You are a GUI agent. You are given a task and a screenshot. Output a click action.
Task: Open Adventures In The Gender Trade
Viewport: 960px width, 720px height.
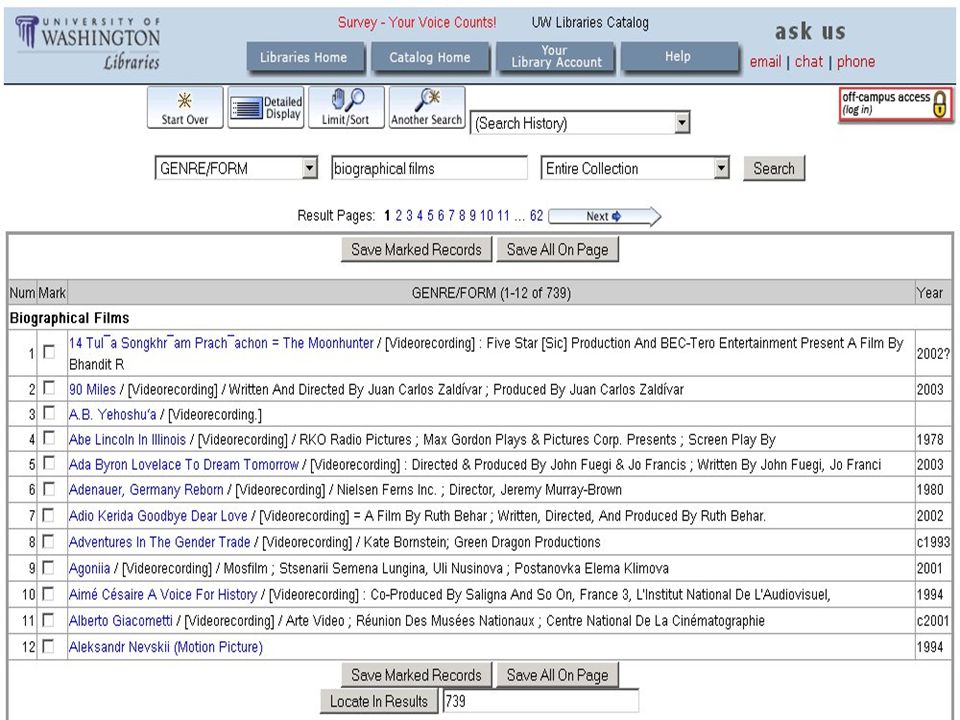point(159,542)
